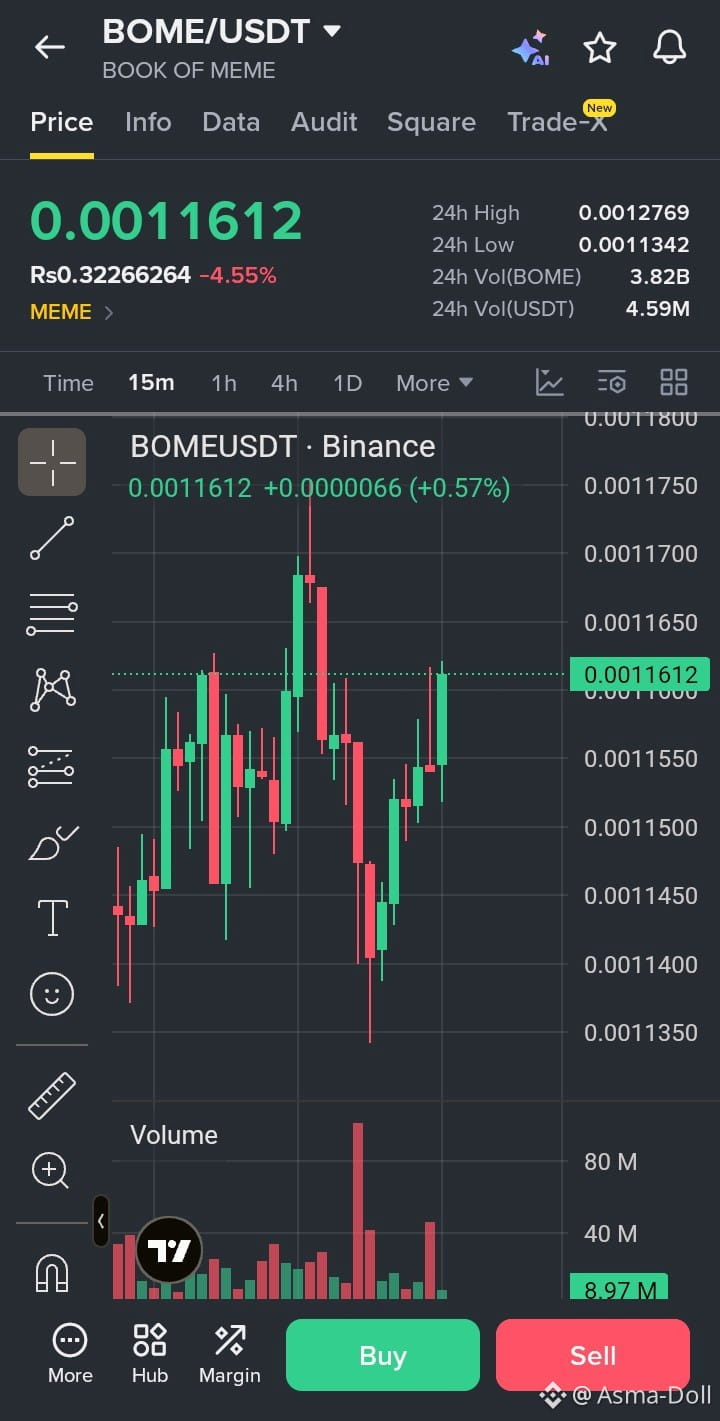The width and height of the screenshot is (720, 1421).
Task: Collapse the drawing toolbar with side arrow
Action: point(101,1221)
